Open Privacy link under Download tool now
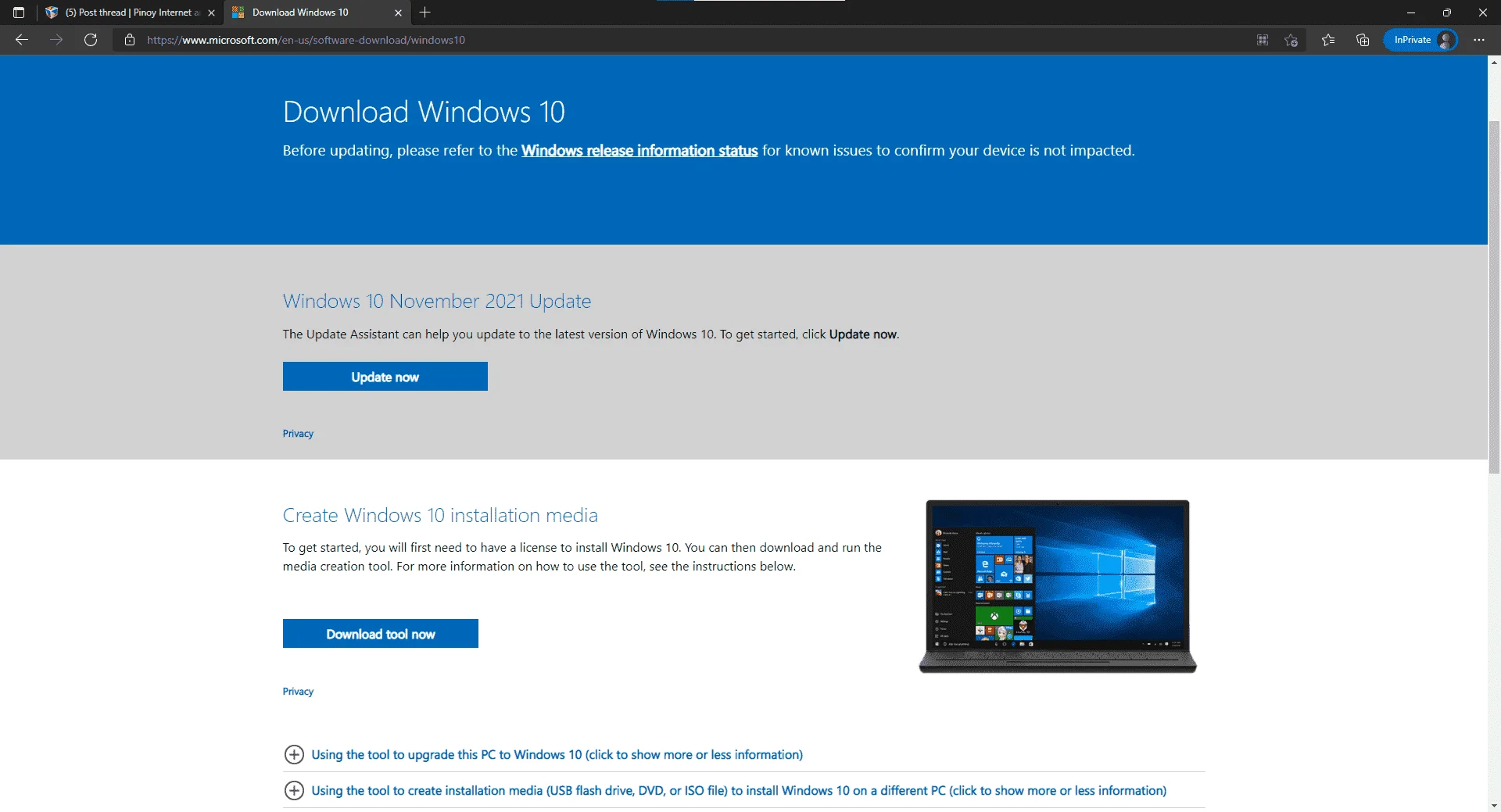 pos(298,692)
